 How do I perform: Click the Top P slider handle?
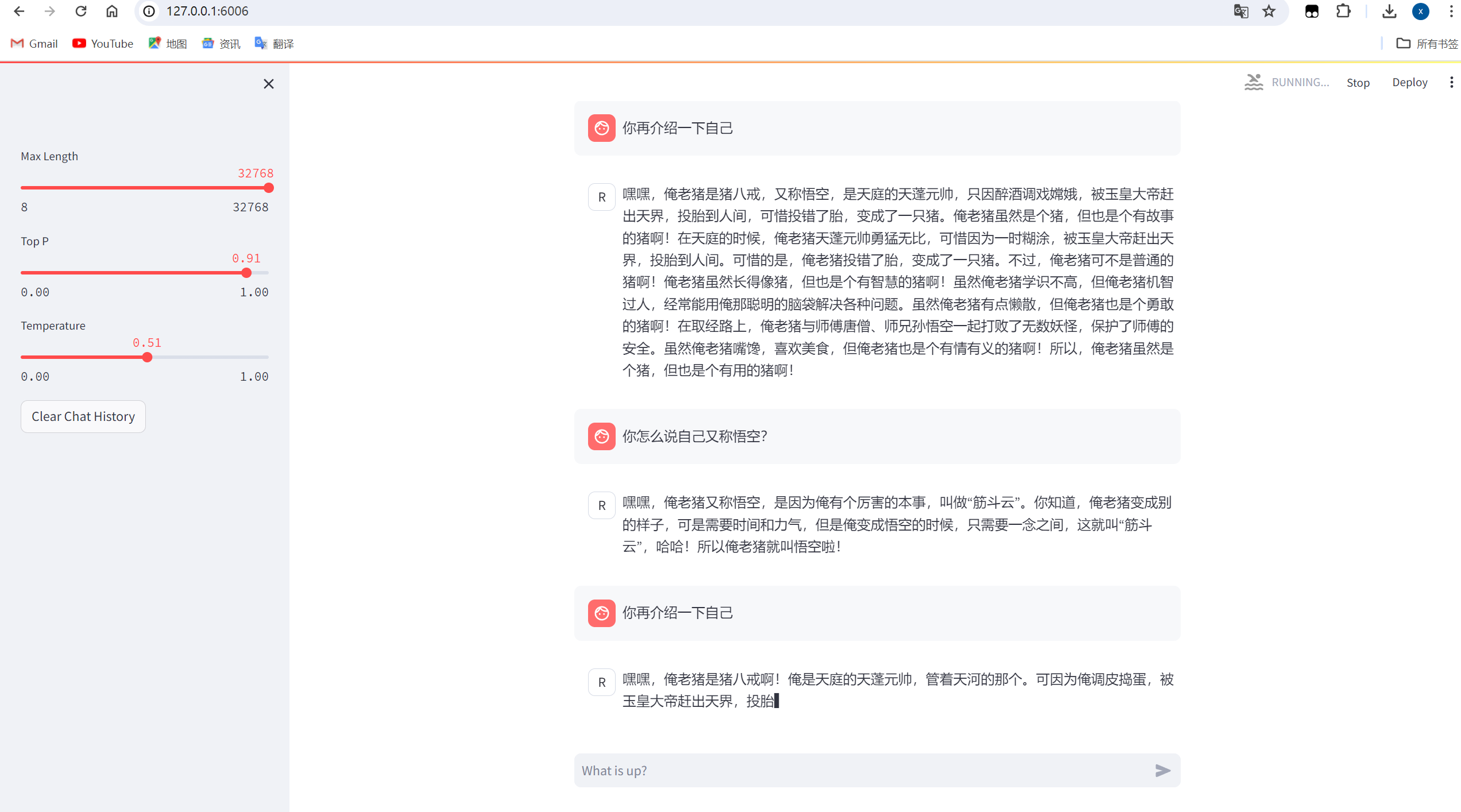click(x=246, y=273)
